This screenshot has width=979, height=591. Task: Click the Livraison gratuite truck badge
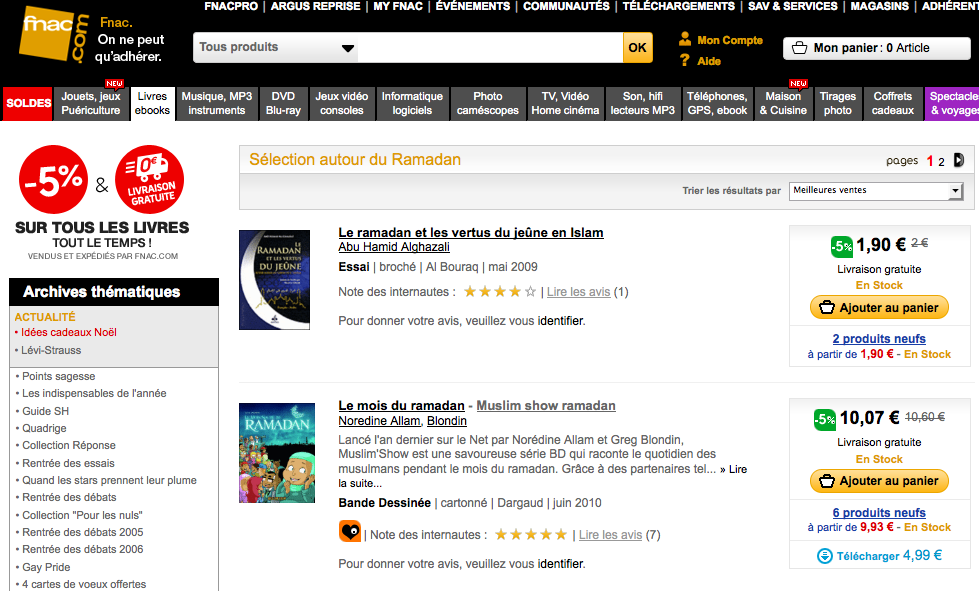click(x=149, y=180)
